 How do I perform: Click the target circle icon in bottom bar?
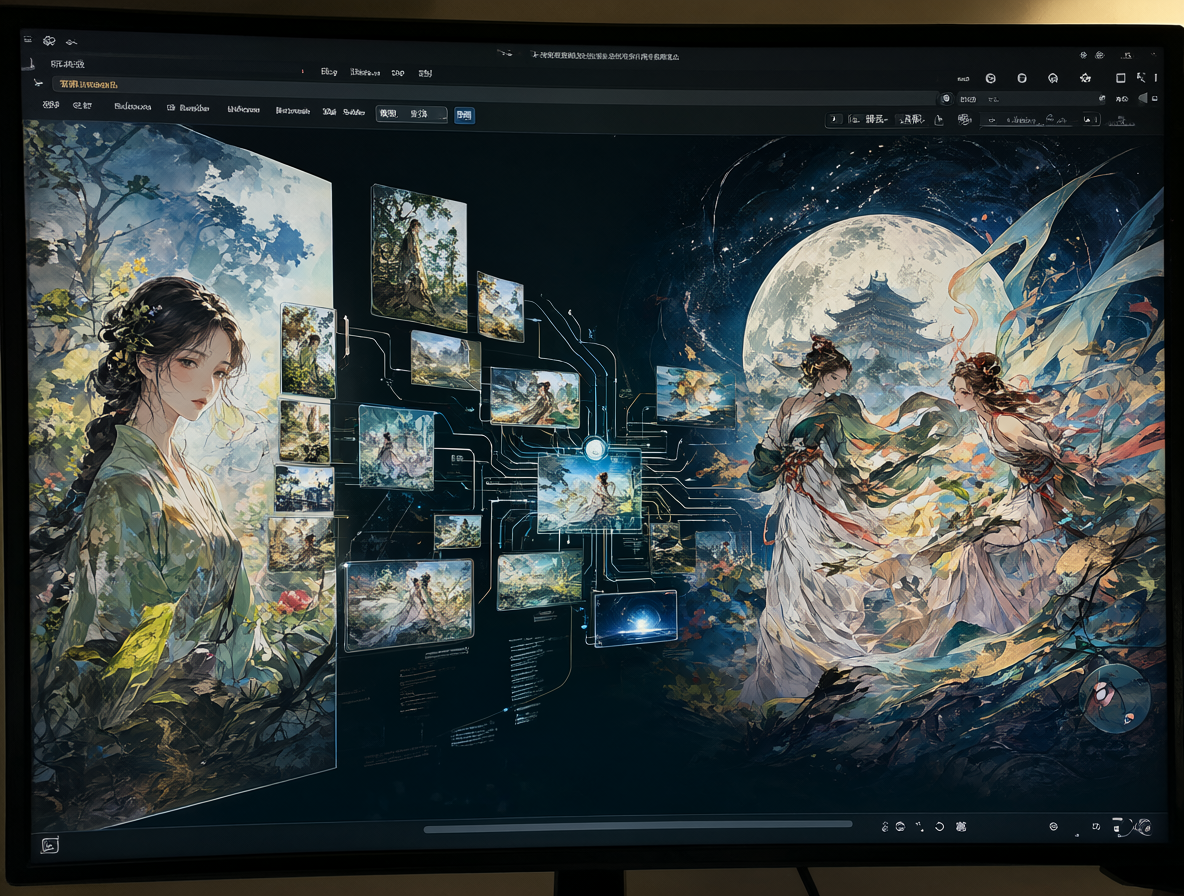coord(1053,827)
